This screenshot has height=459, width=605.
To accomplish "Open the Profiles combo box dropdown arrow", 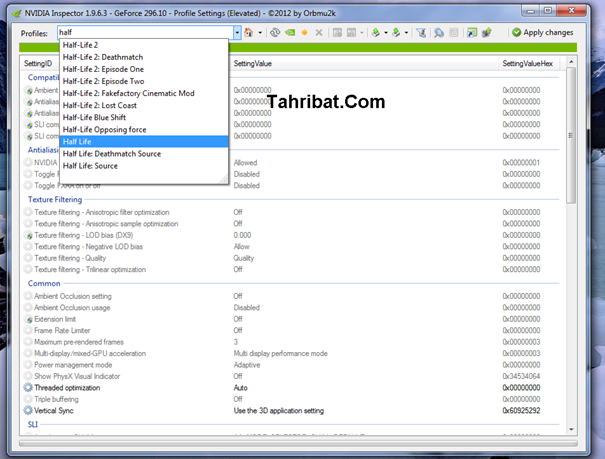I will 237,33.
